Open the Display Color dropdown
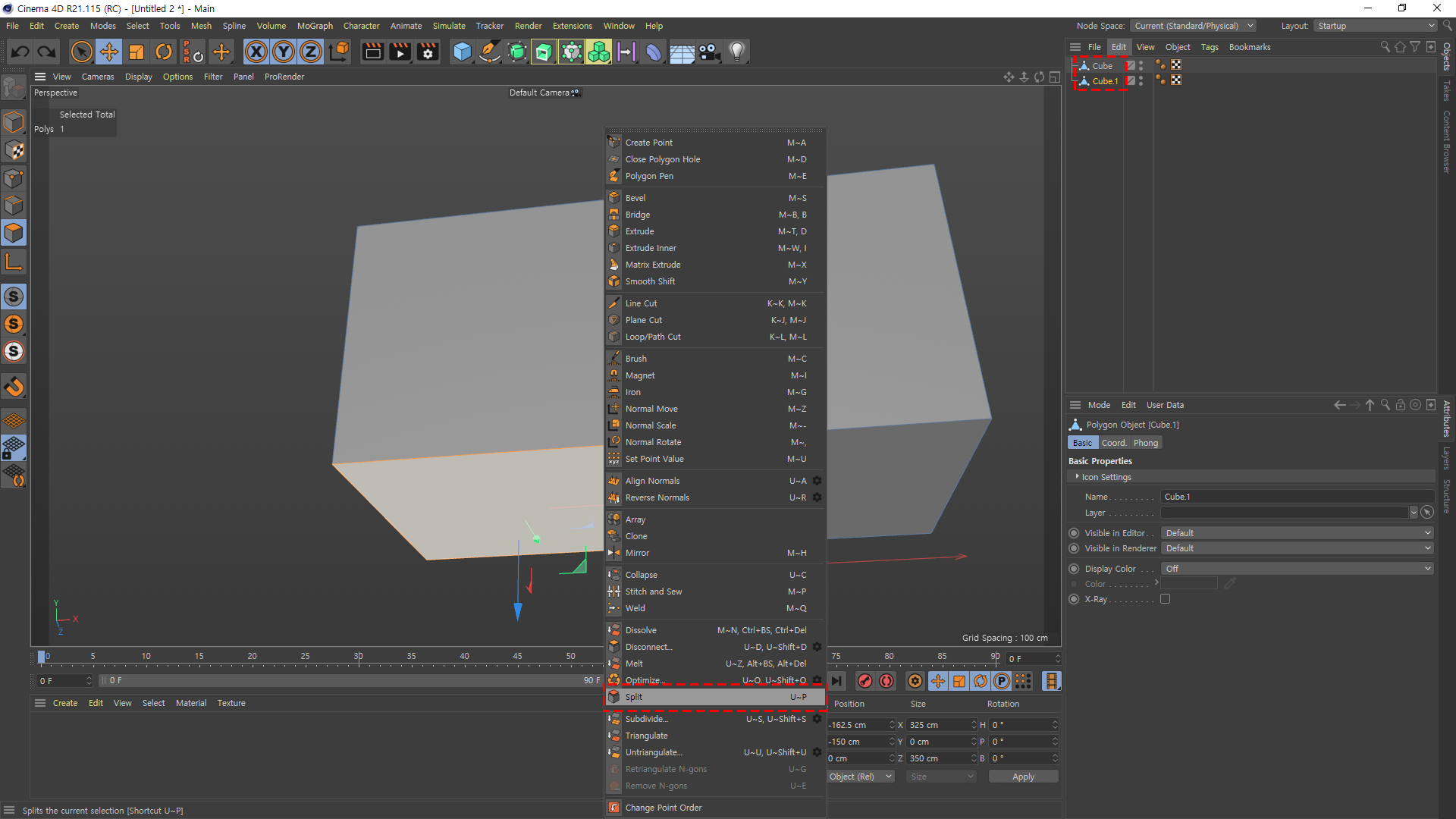Image resolution: width=1456 pixels, height=819 pixels. (1297, 569)
